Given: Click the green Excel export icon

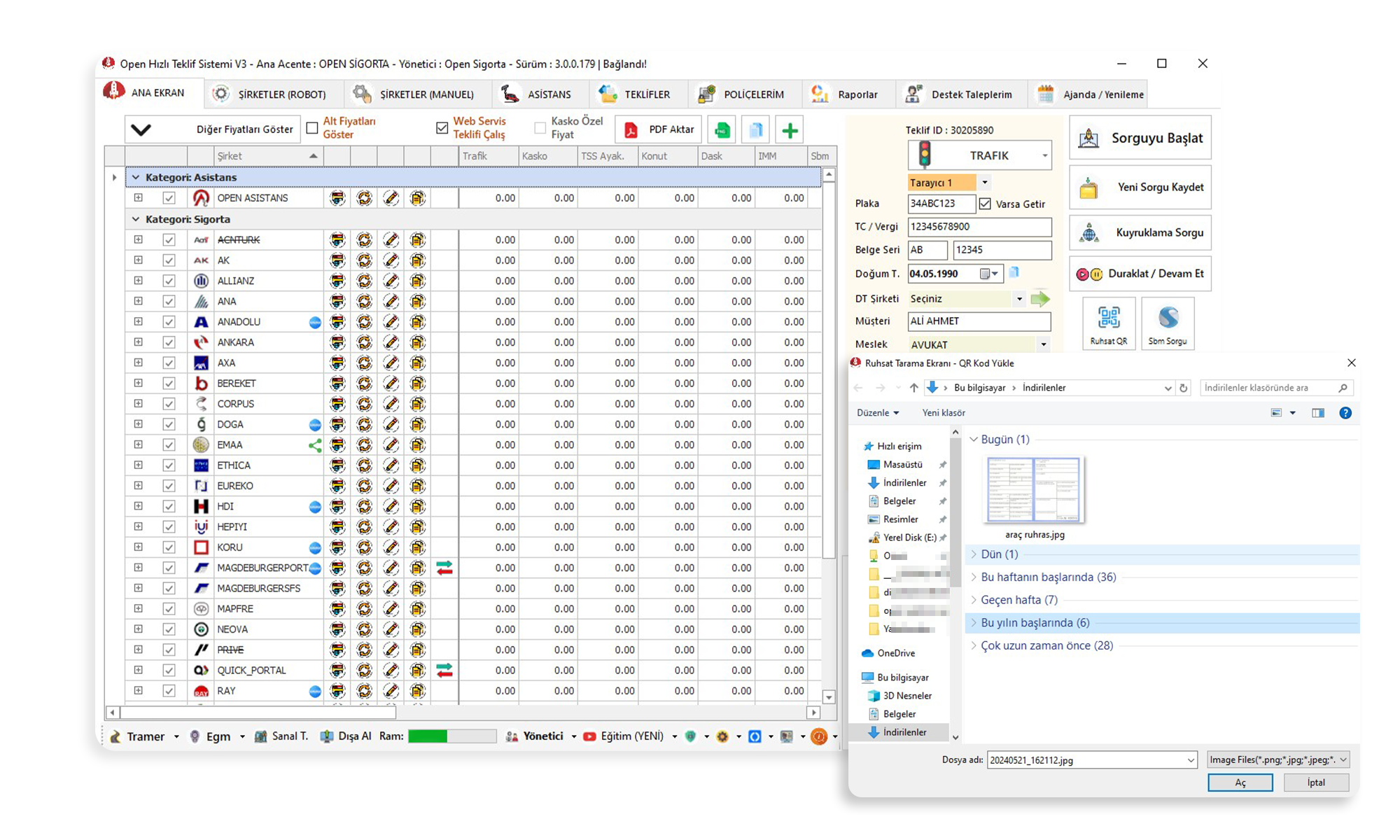Looking at the screenshot, I should click(x=722, y=130).
